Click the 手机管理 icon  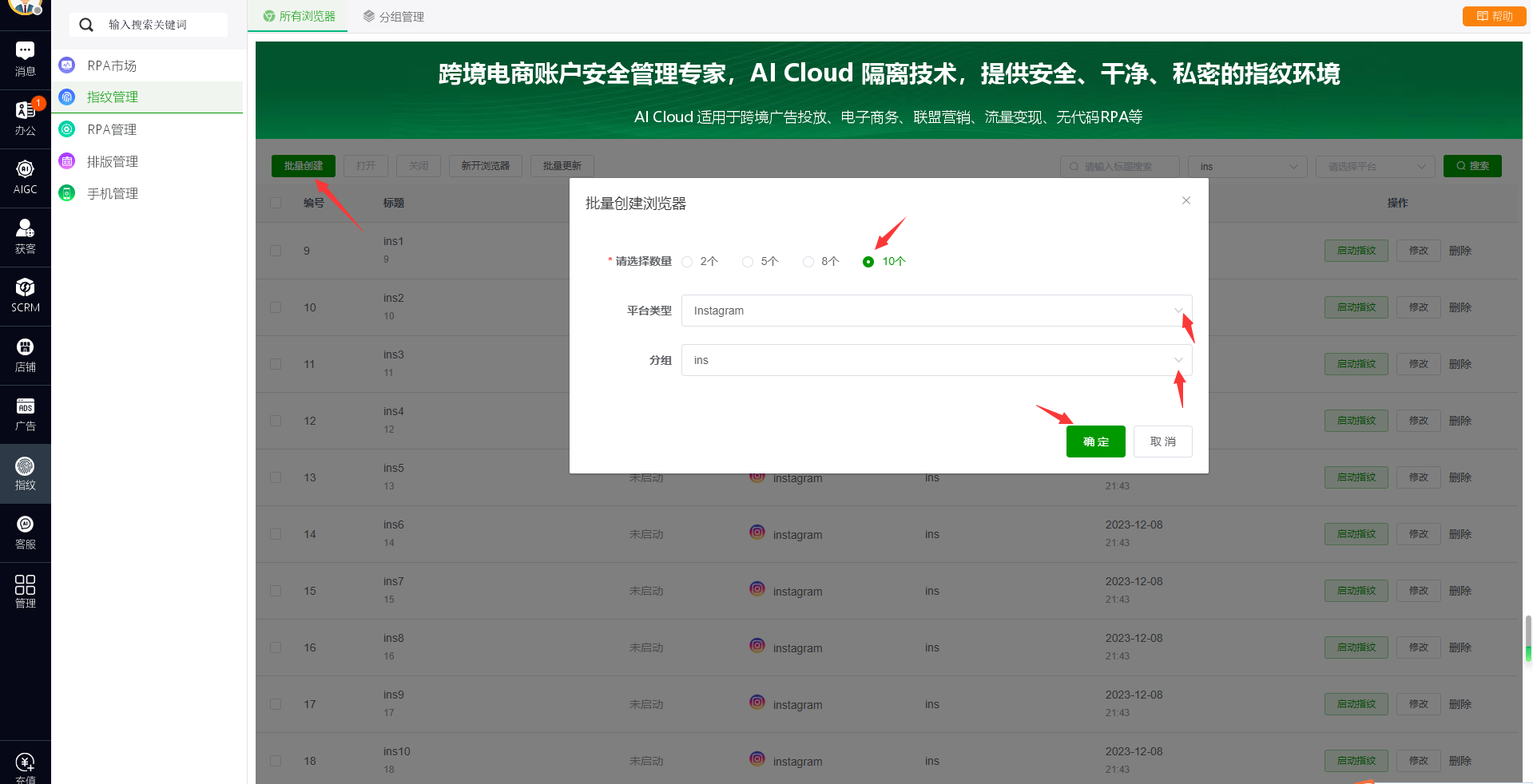coord(67,193)
